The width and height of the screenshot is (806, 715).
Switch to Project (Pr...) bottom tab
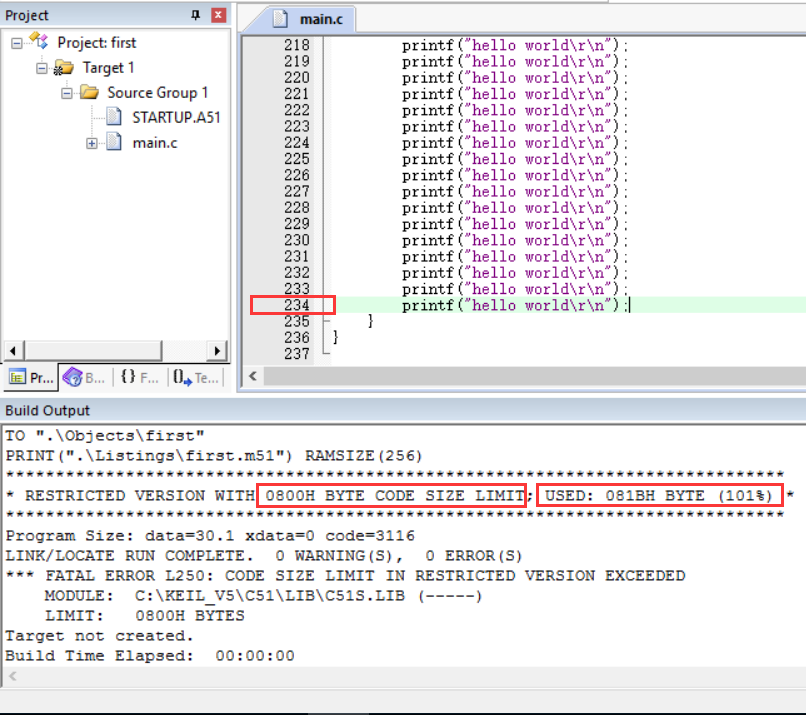(x=31, y=378)
